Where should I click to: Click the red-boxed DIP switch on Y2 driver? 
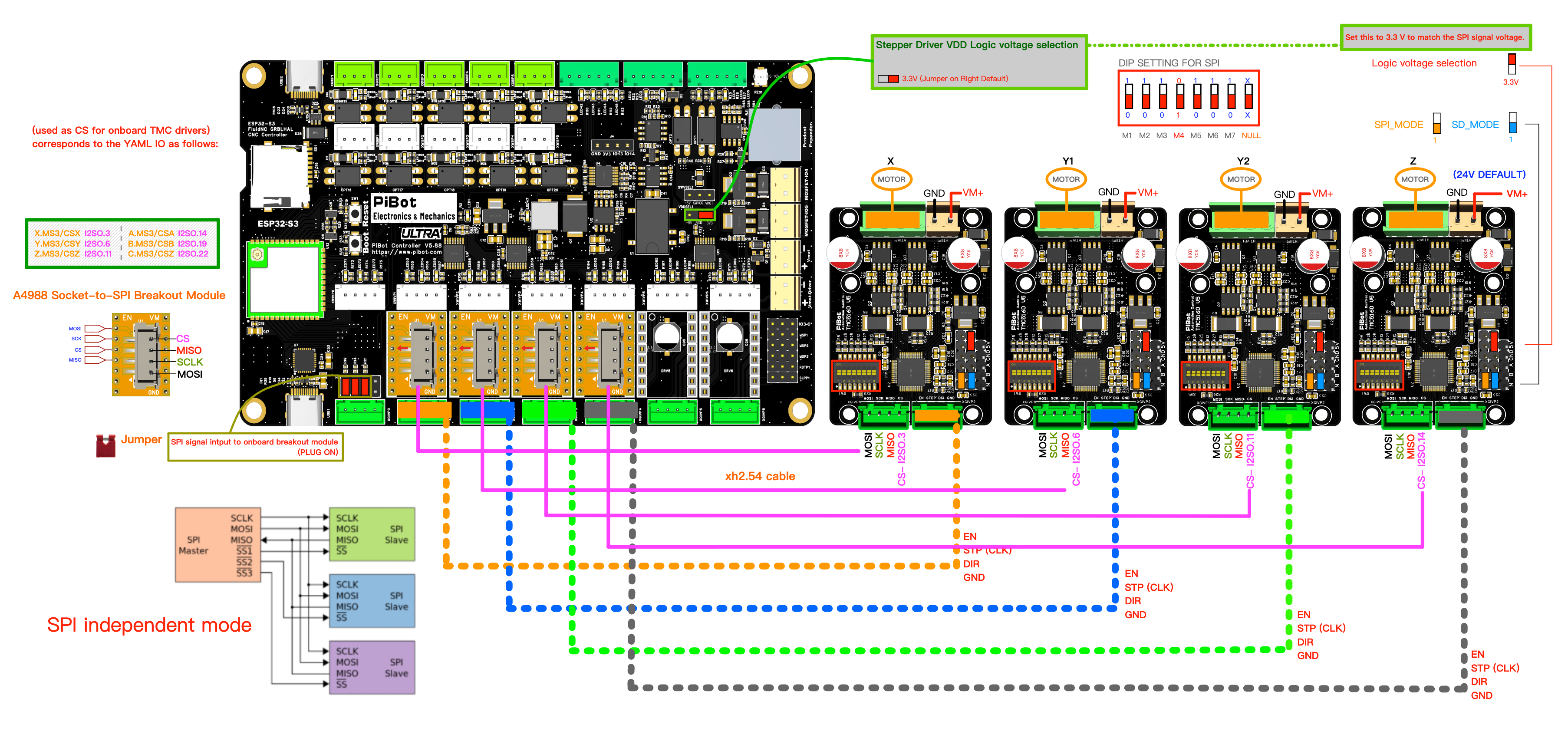pos(1205,376)
